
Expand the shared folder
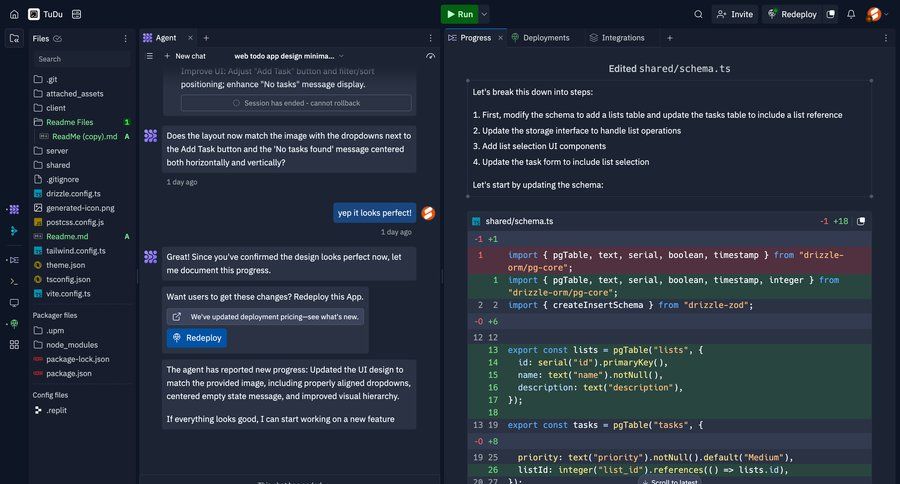(52, 165)
